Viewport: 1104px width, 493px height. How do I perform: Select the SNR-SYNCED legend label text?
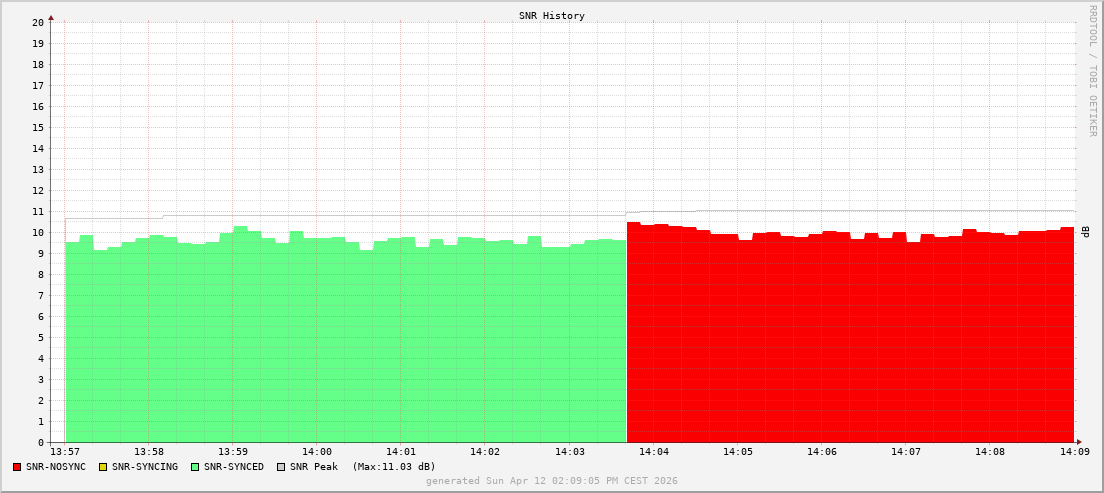(234, 467)
